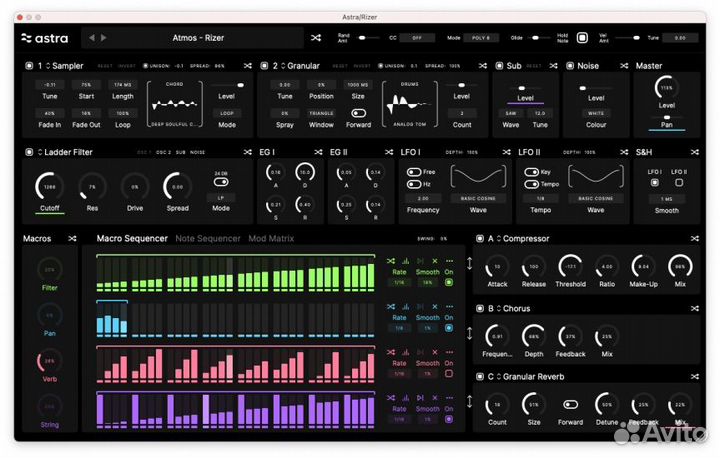Click play-step icon on purple String lane
The width and height of the screenshot is (720, 458).
[420, 397]
